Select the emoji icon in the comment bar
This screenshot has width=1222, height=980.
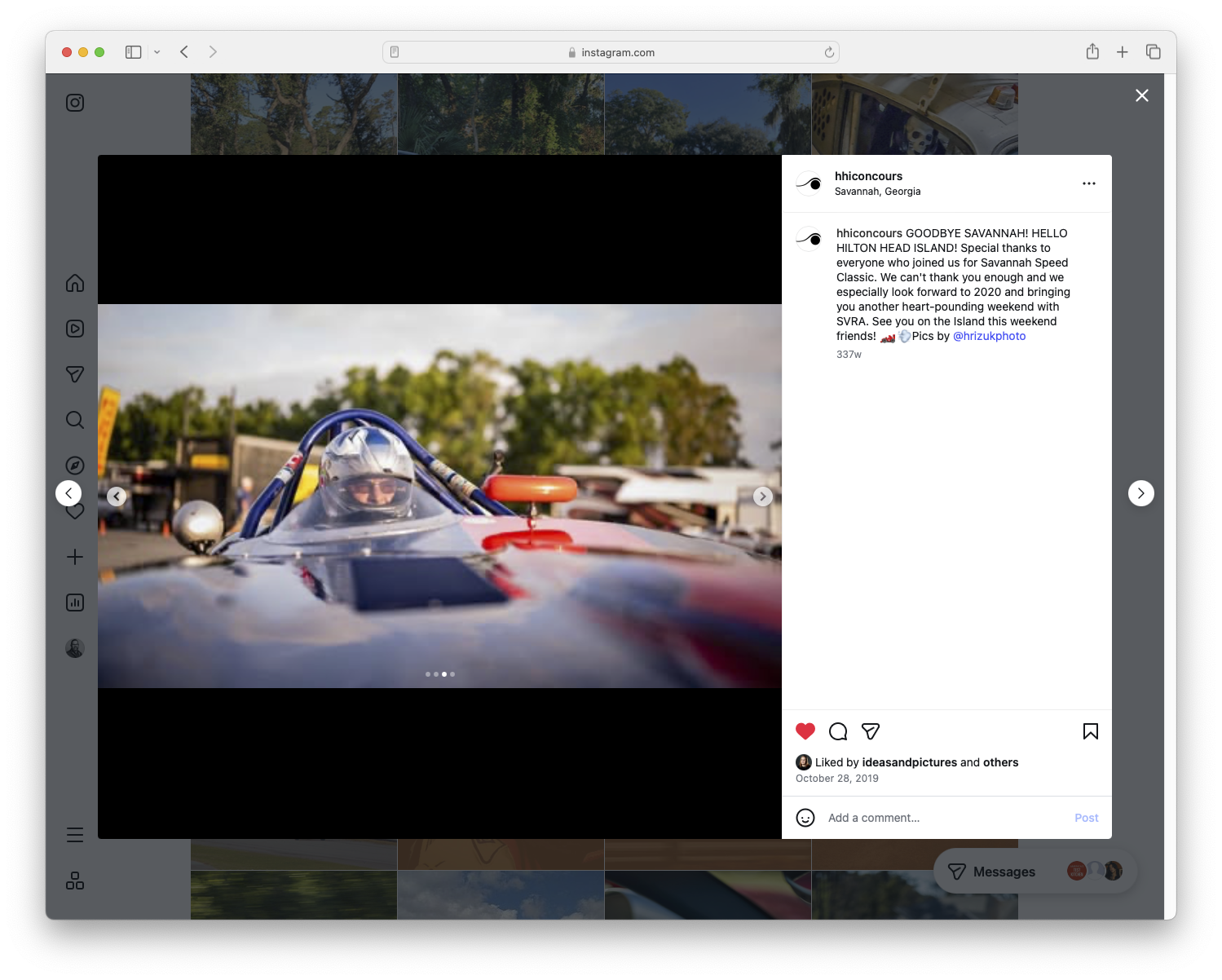point(805,817)
